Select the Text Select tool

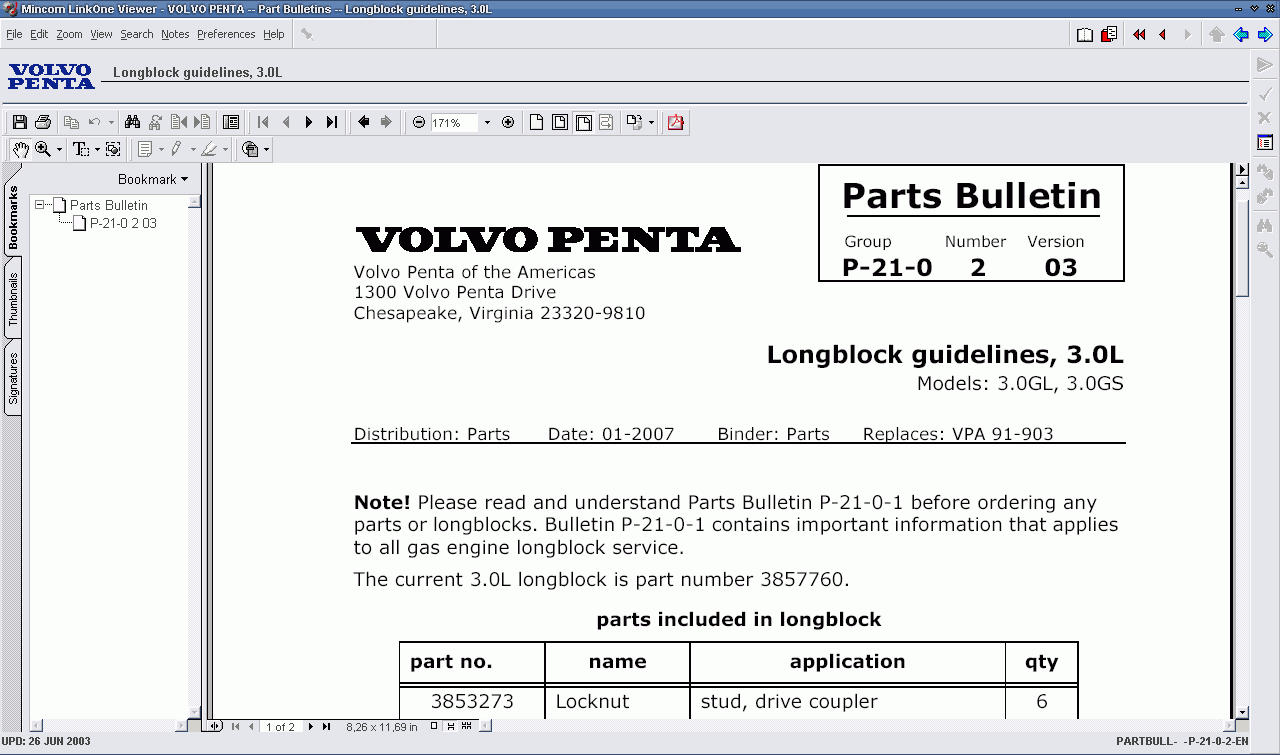(x=81, y=149)
